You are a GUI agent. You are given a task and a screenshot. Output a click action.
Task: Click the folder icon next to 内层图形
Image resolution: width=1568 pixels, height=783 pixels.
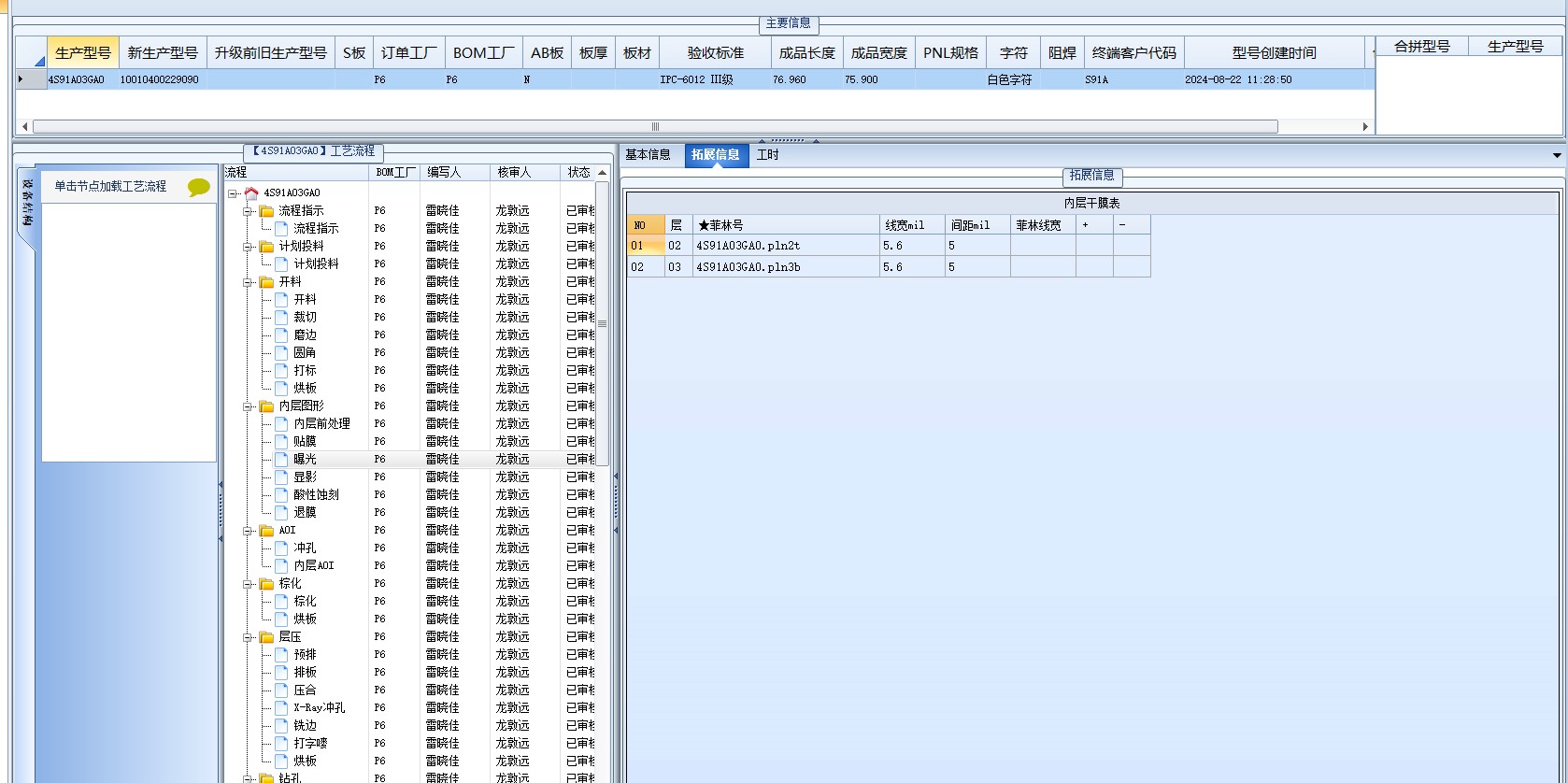266,406
